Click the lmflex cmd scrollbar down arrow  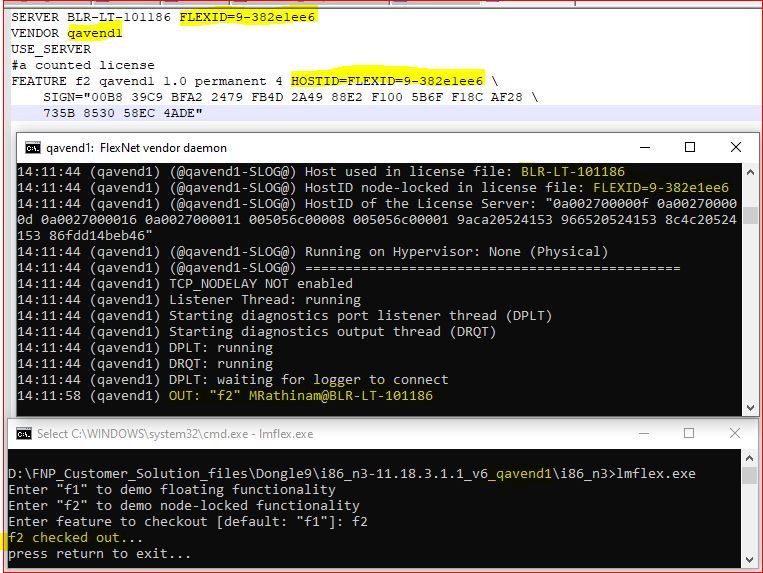[x=749, y=560]
